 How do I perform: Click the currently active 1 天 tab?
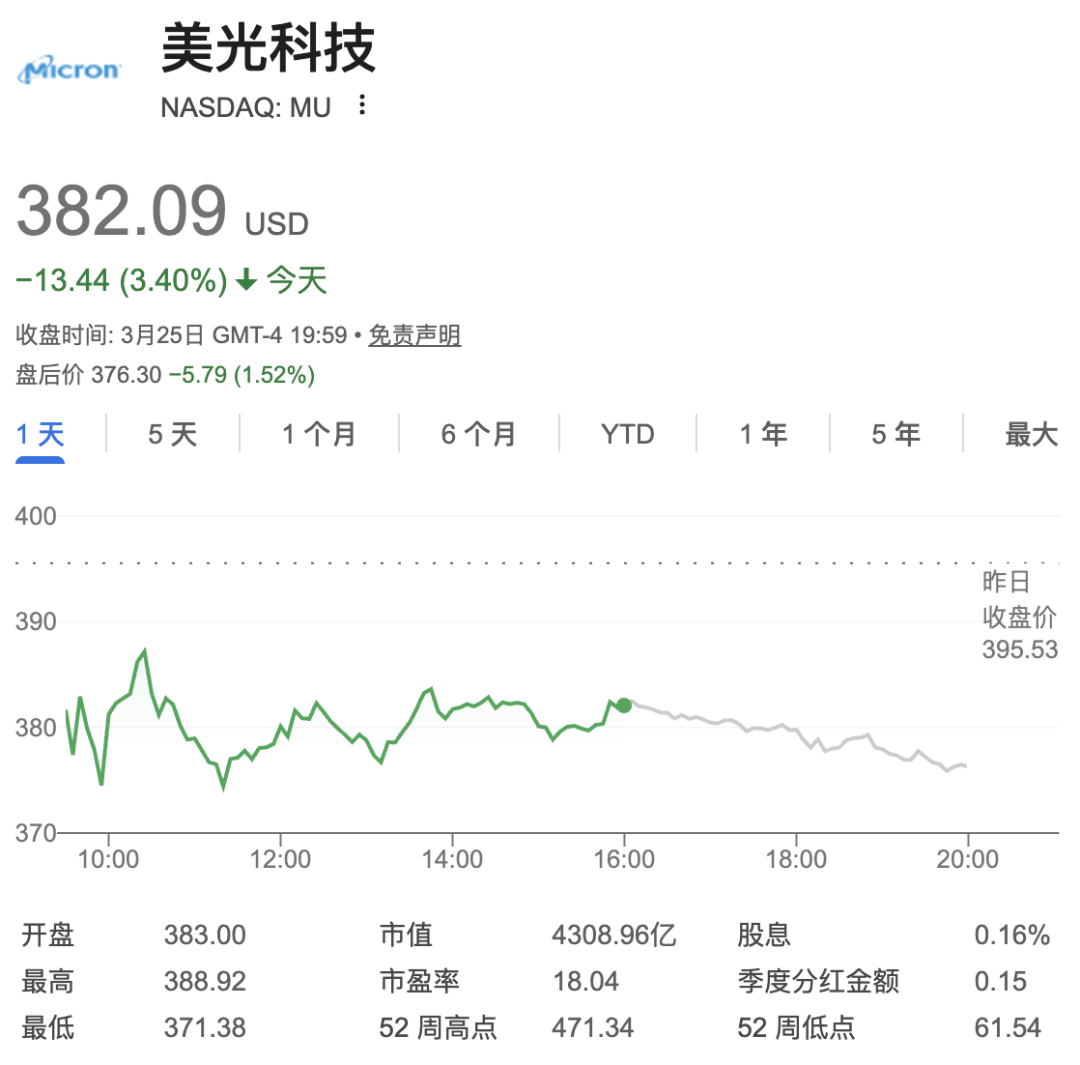coord(40,434)
